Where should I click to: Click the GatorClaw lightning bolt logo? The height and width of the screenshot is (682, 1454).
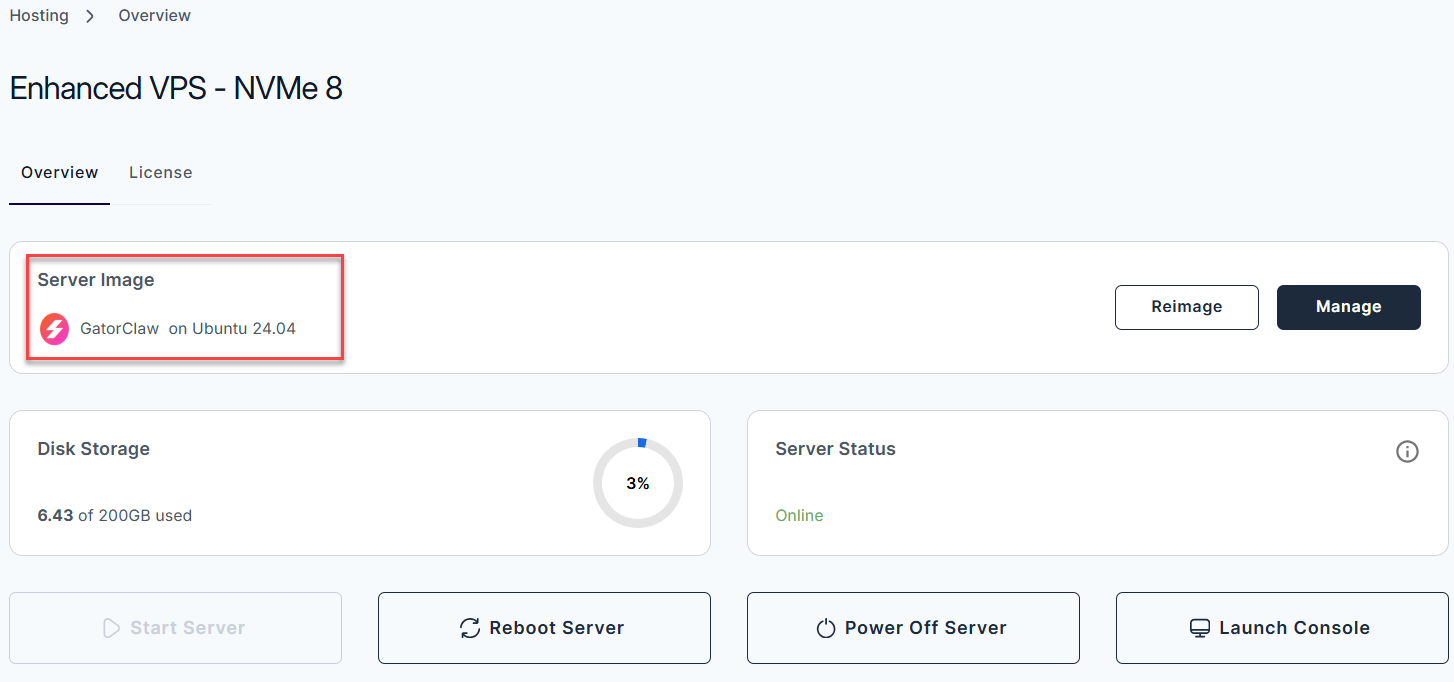coord(54,329)
